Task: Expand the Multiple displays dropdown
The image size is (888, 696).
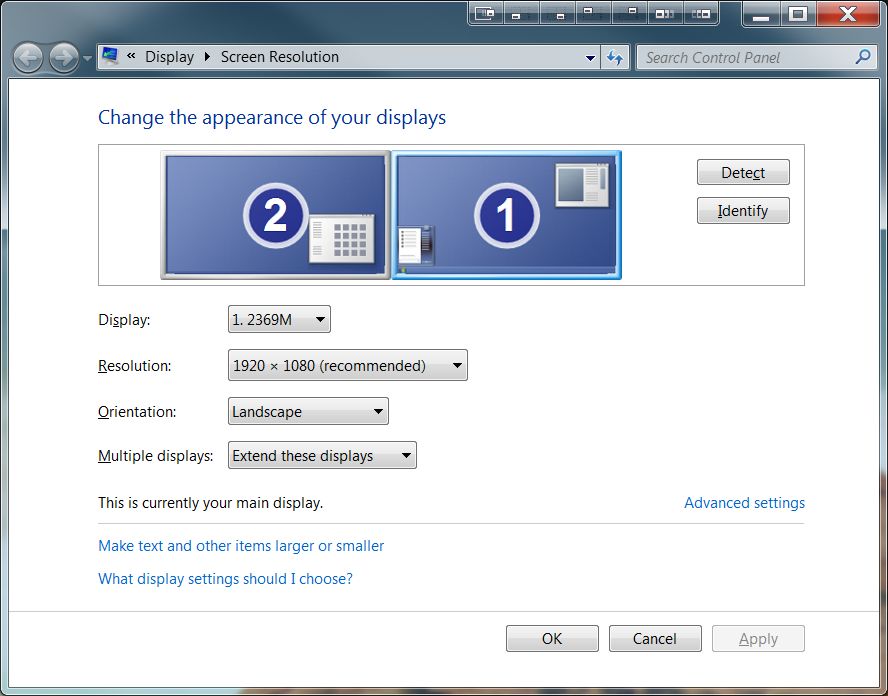Action: tap(322, 456)
